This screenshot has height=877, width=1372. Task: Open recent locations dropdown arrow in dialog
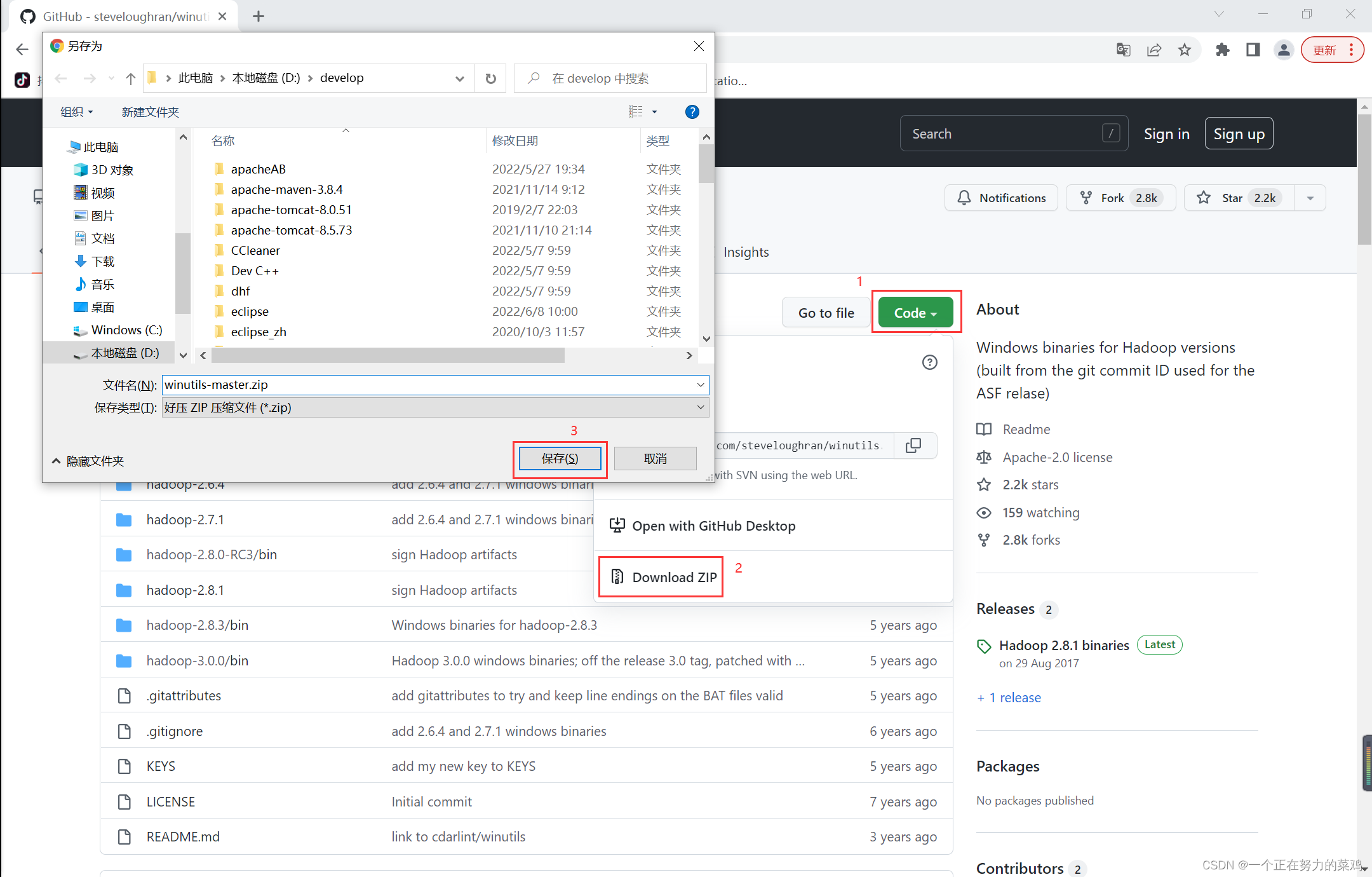coord(111,78)
